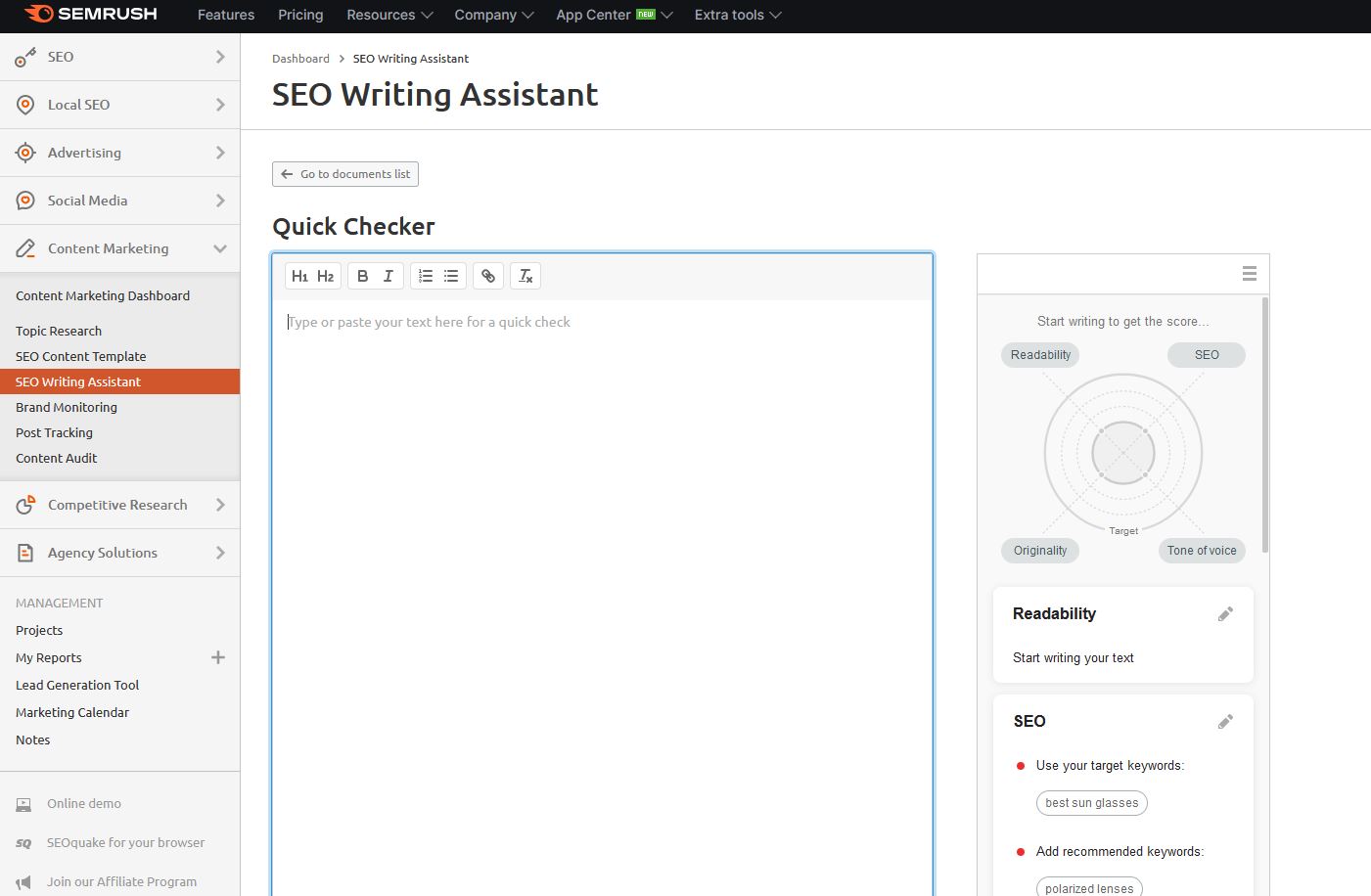Image resolution: width=1371 pixels, height=896 pixels.
Task: Edit Readability settings with pencil icon
Action: coord(1225,614)
